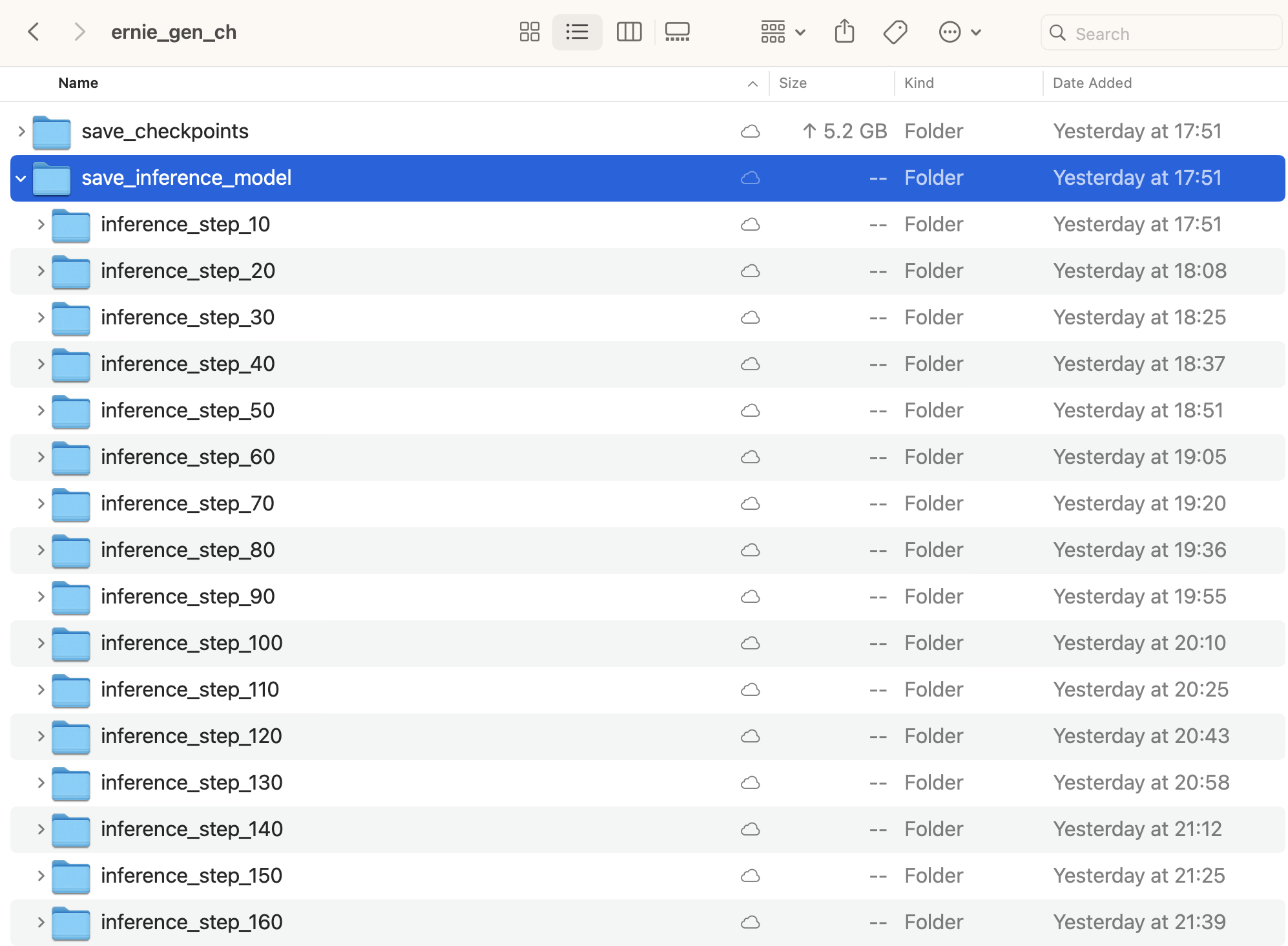Click the Tags icon in toolbar
Screen dimensions: 1288x946
coord(895,32)
